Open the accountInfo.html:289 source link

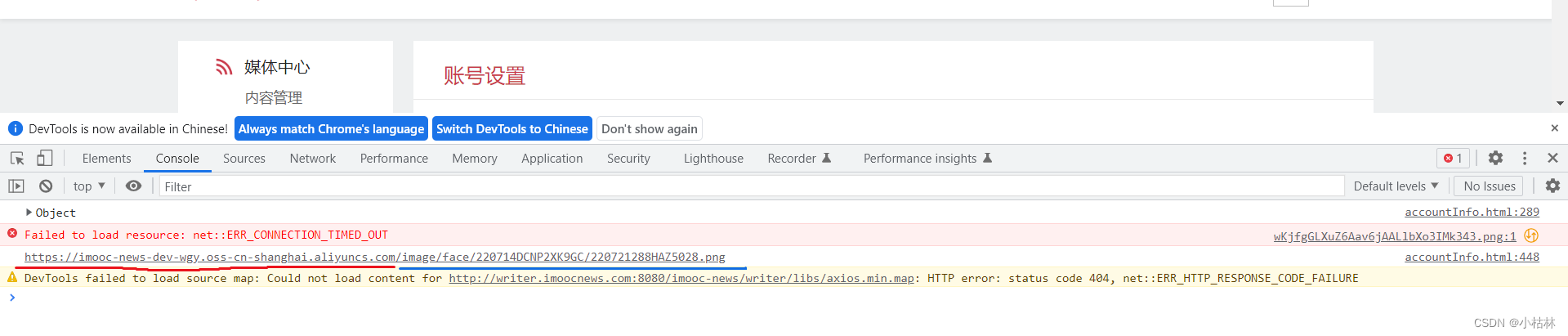click(1472, 212)
